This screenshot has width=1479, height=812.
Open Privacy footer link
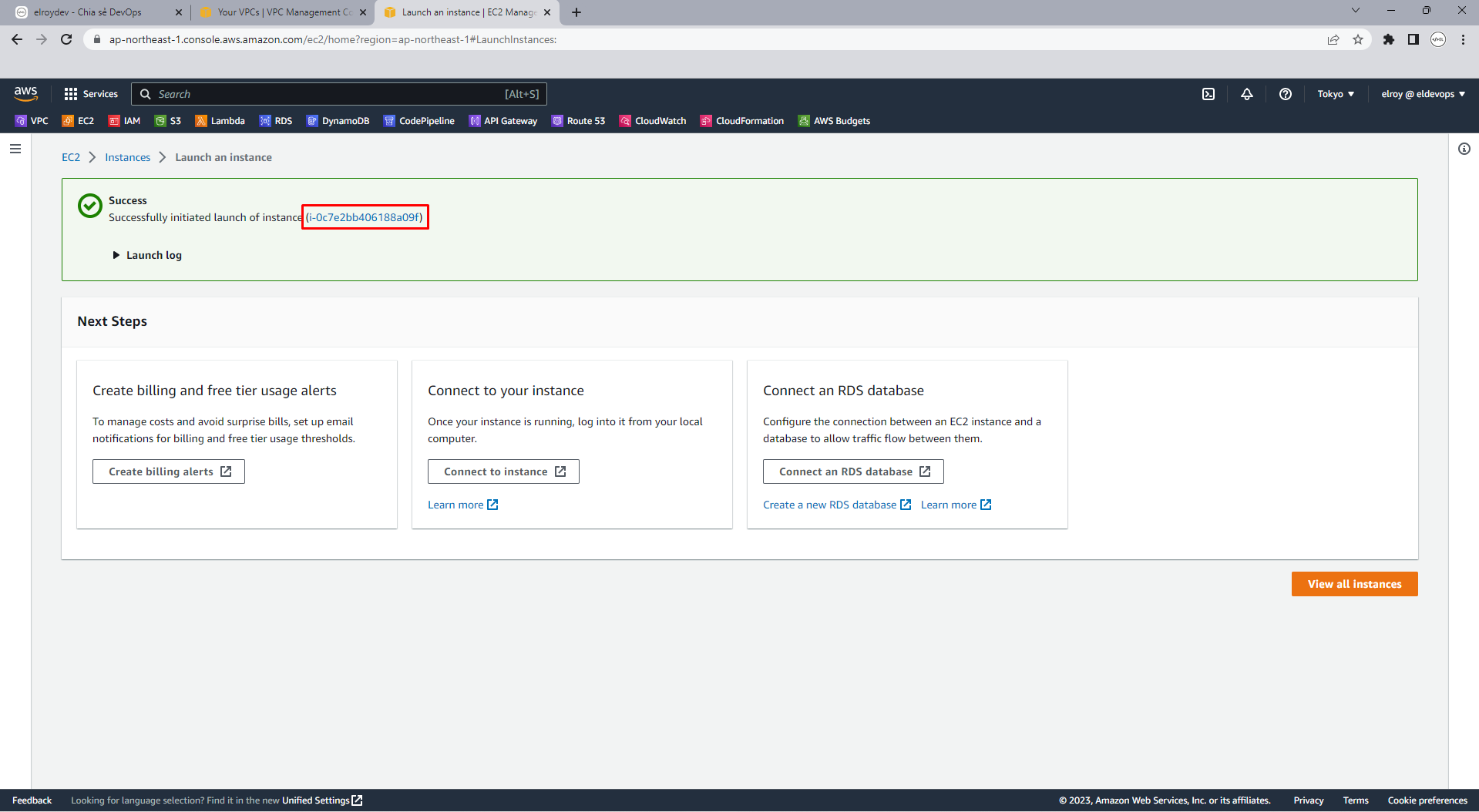pos(1309,800)
